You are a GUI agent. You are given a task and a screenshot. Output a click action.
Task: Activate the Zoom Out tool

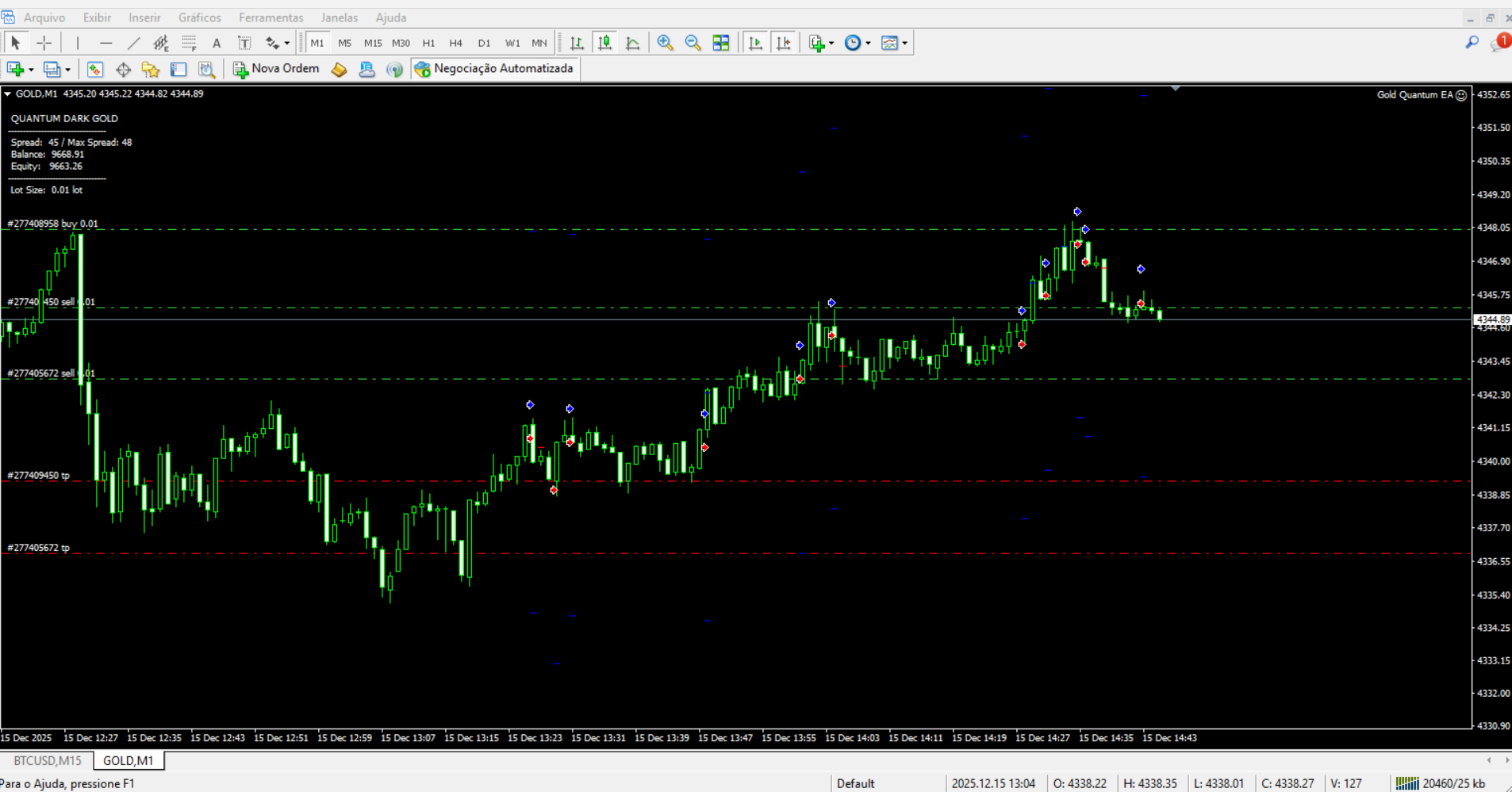click(x=693, y=42)
